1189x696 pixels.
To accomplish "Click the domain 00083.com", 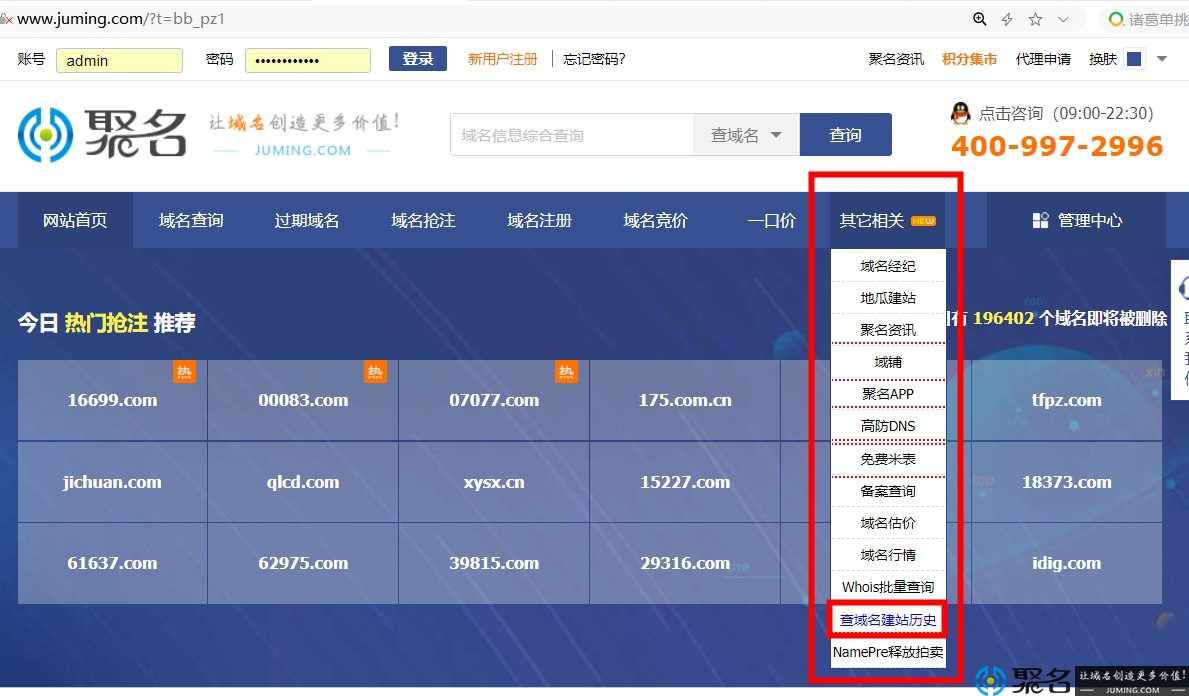I will [x=303, y=400].
